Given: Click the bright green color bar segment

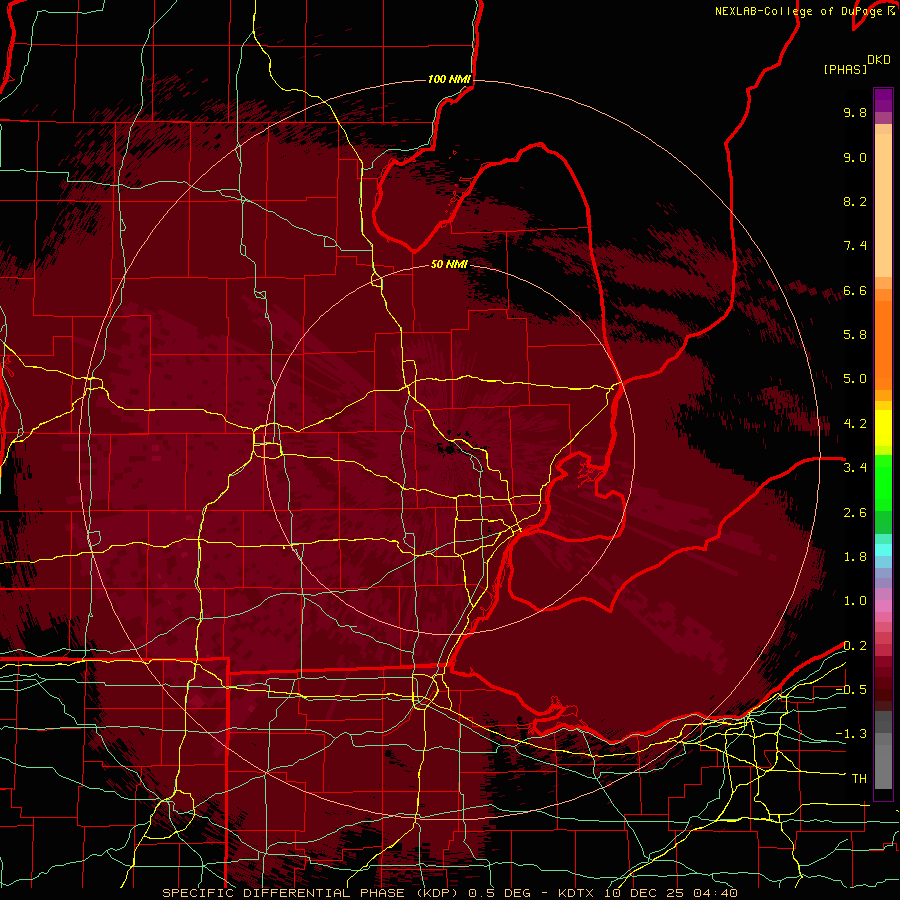Looking at the screenshot, I should click(883, 483).
